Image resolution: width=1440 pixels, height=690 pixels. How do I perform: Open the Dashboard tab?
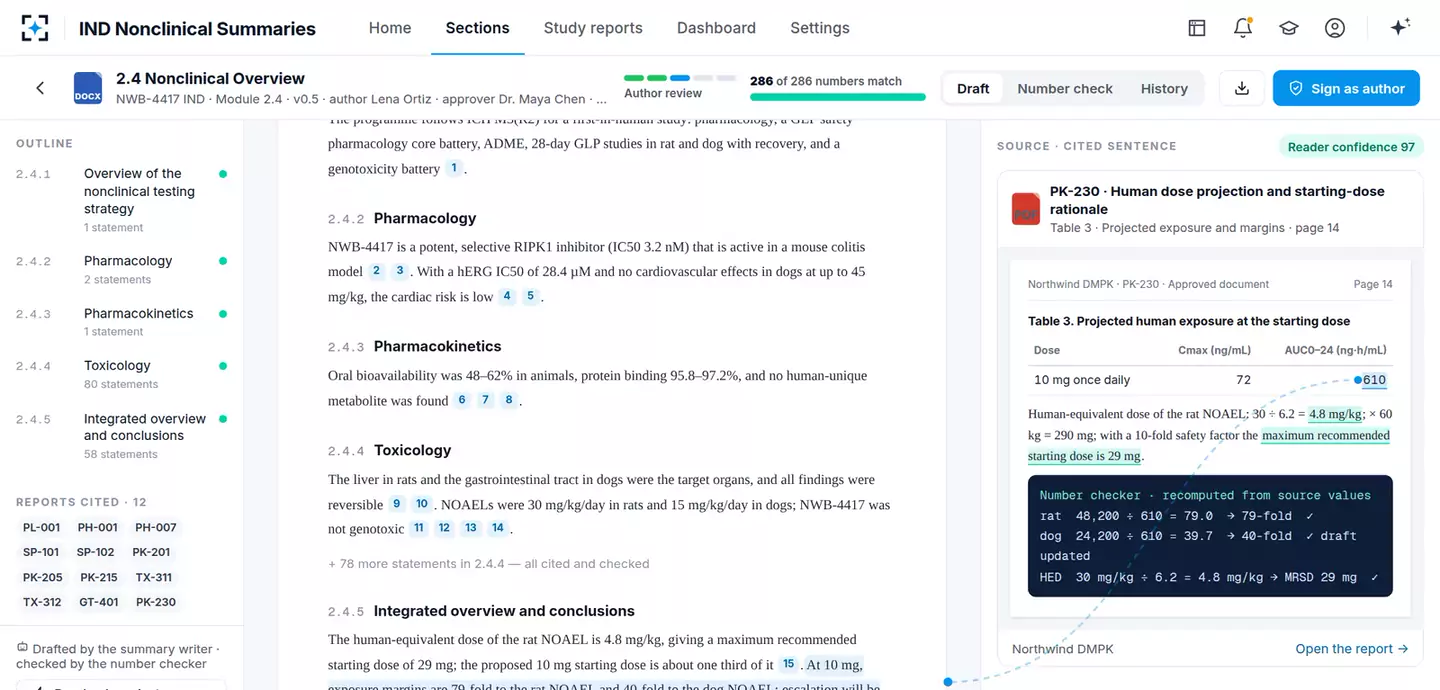(x=716, y=28)
